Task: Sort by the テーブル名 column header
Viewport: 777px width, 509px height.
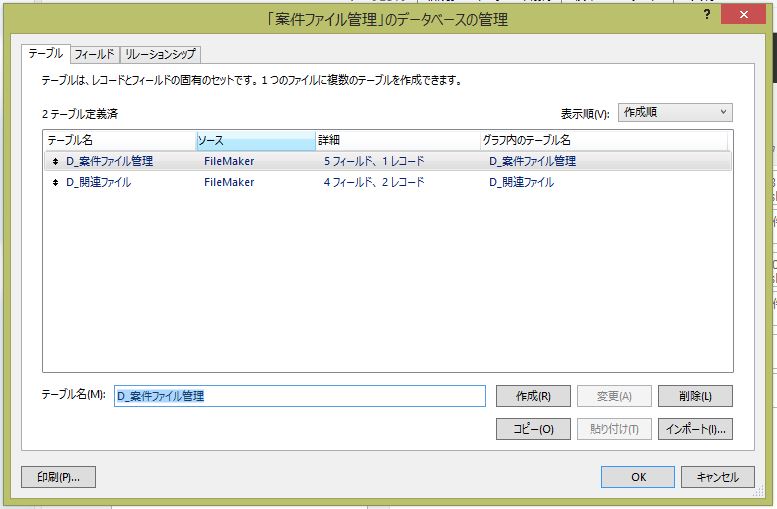Action: click(119, 140)
